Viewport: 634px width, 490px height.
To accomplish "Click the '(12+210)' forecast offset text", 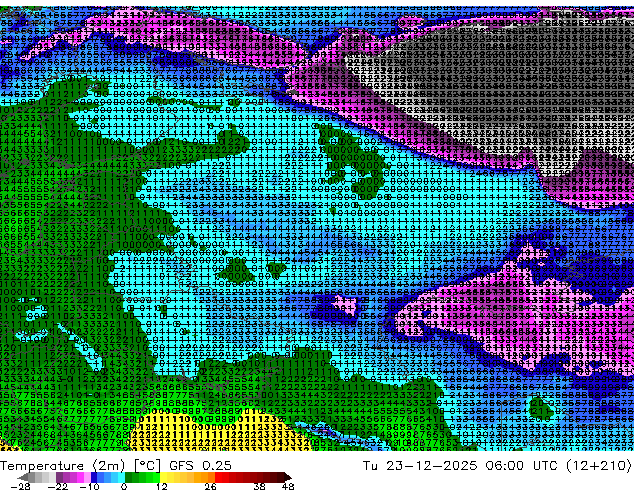I will pos(600,466).
